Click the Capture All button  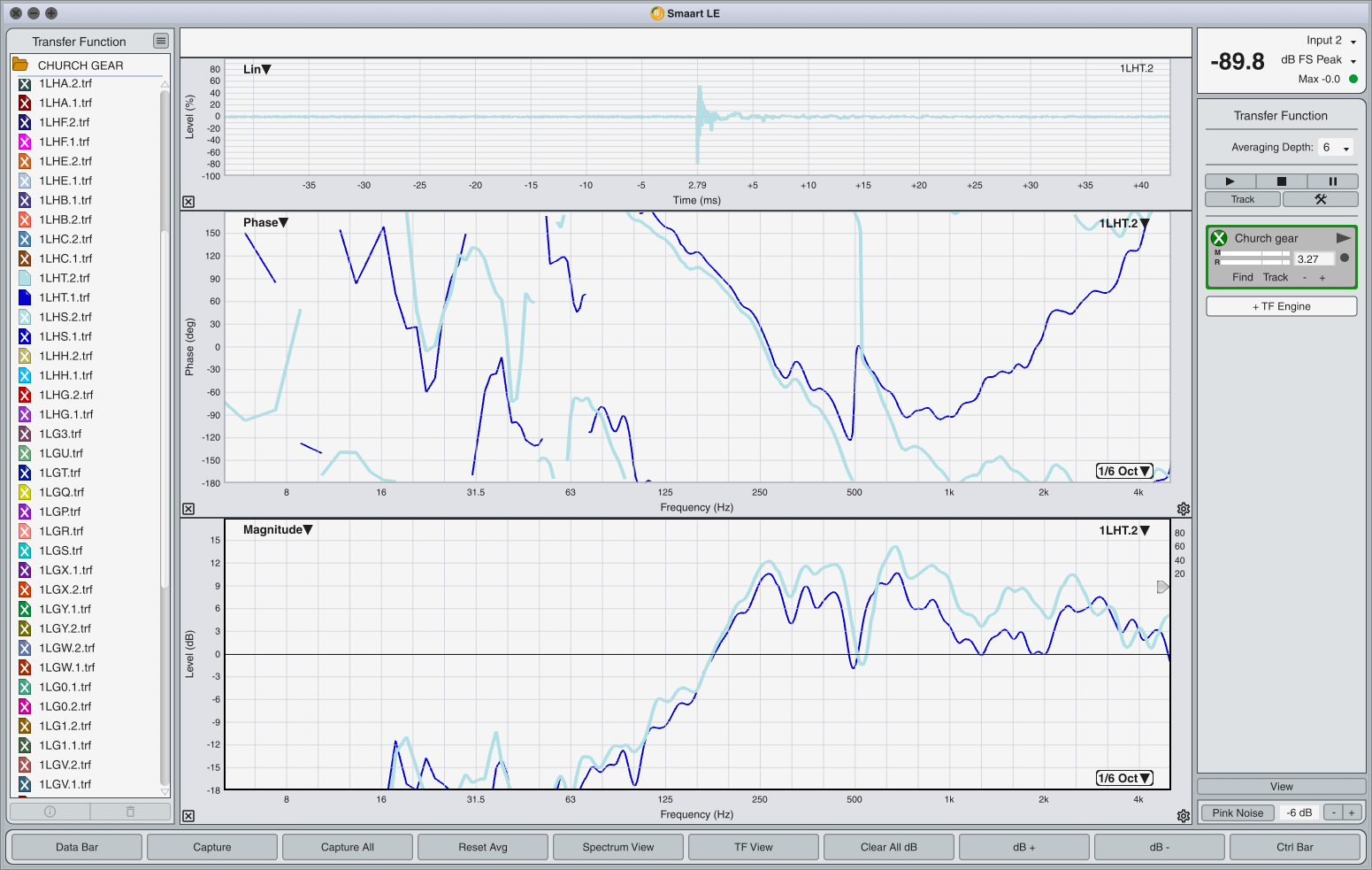point(348,847)
